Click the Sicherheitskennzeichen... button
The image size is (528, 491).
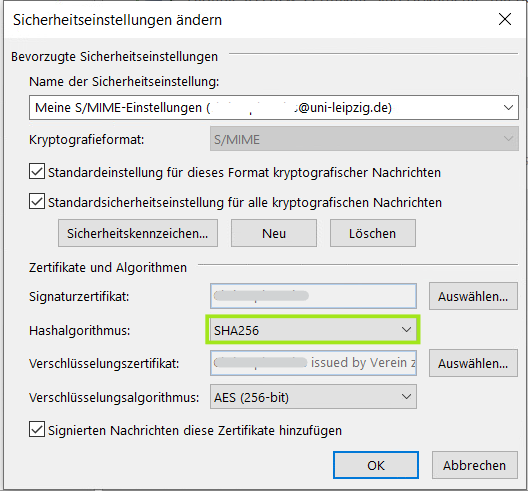138,233
